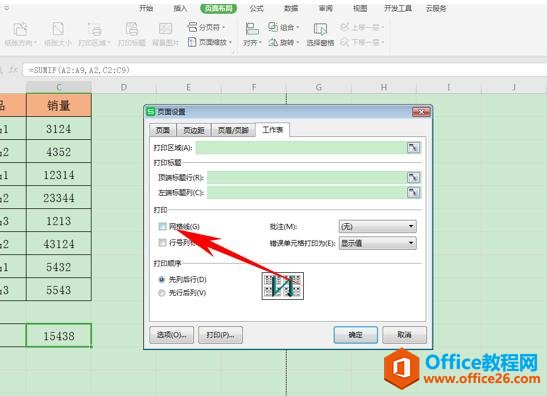This screenshot has height=396, width=547.
Task: Click the 打印区域(A) input field
Action: [301, 148]
